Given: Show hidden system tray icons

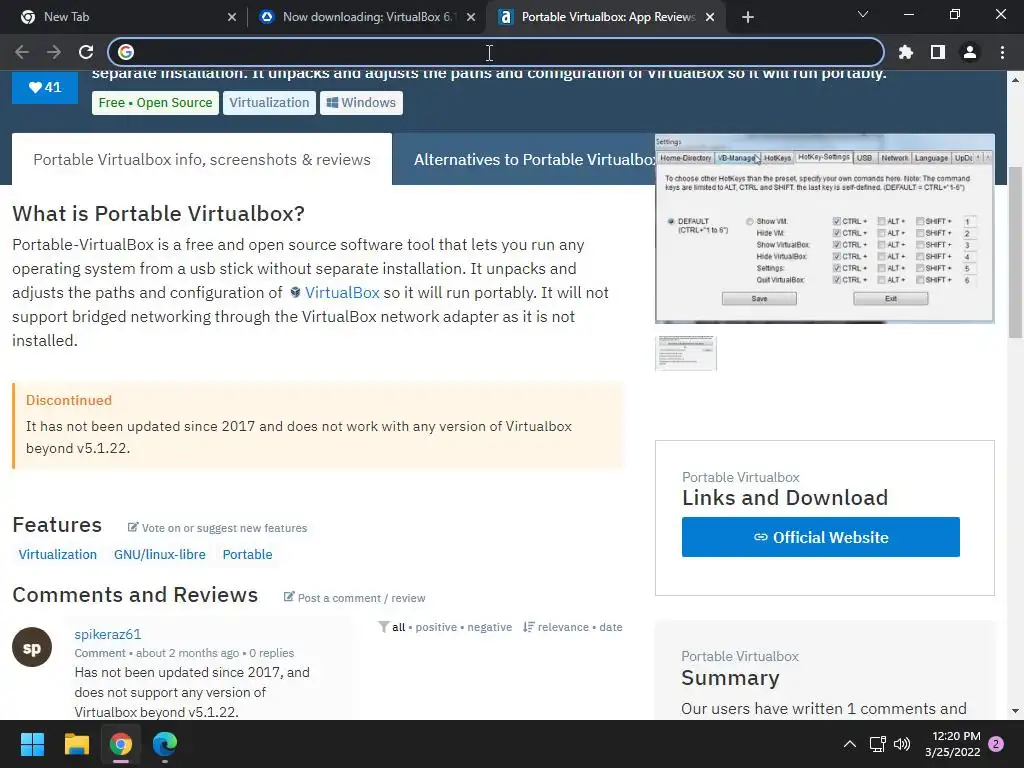Looking at the screenshot, I should pyautogui.click(x=850, y=744).
